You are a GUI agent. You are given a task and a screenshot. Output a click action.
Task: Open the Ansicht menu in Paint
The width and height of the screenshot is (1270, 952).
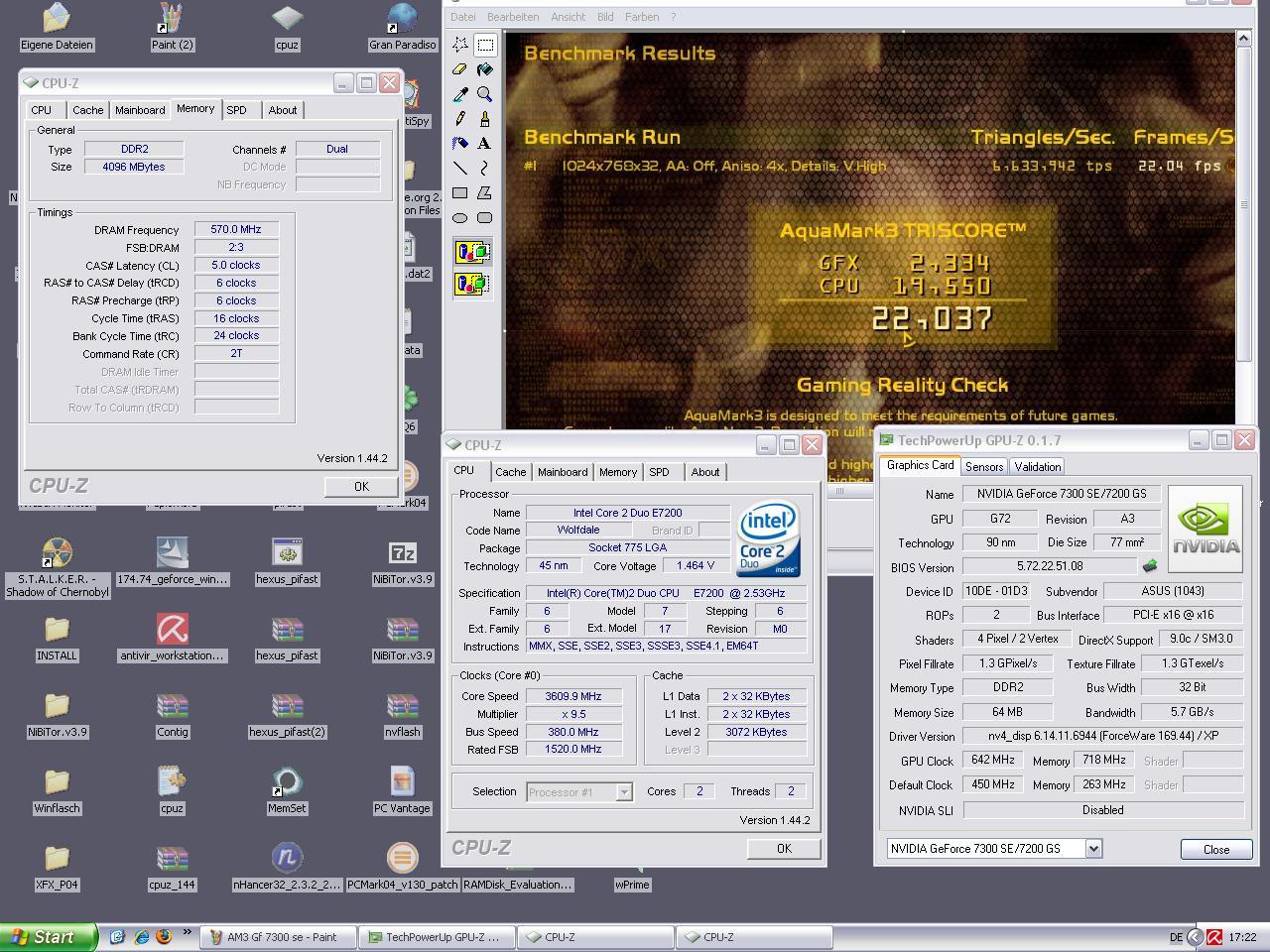(x=568, y=17)
